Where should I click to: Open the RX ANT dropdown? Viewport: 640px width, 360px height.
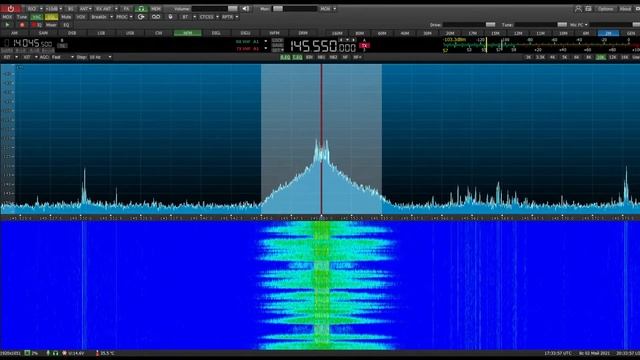coord(106,9)
